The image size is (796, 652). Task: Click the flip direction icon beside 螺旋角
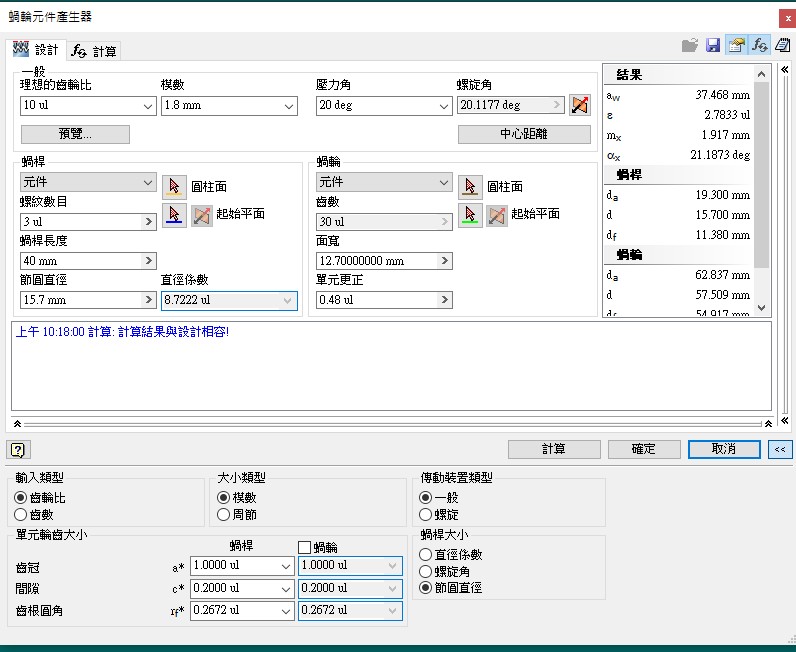pyautogui.click(x=580, y=105)
